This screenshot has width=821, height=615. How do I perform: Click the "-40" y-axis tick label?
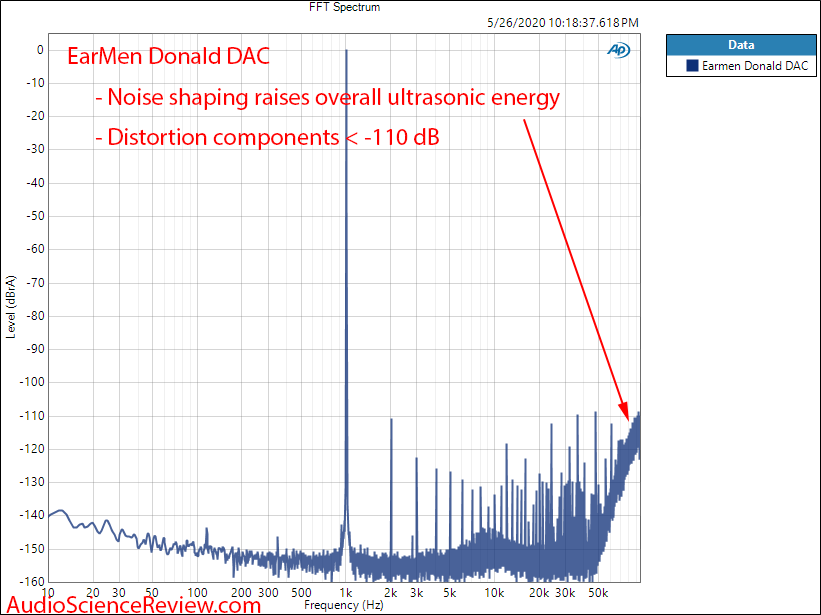36,183
